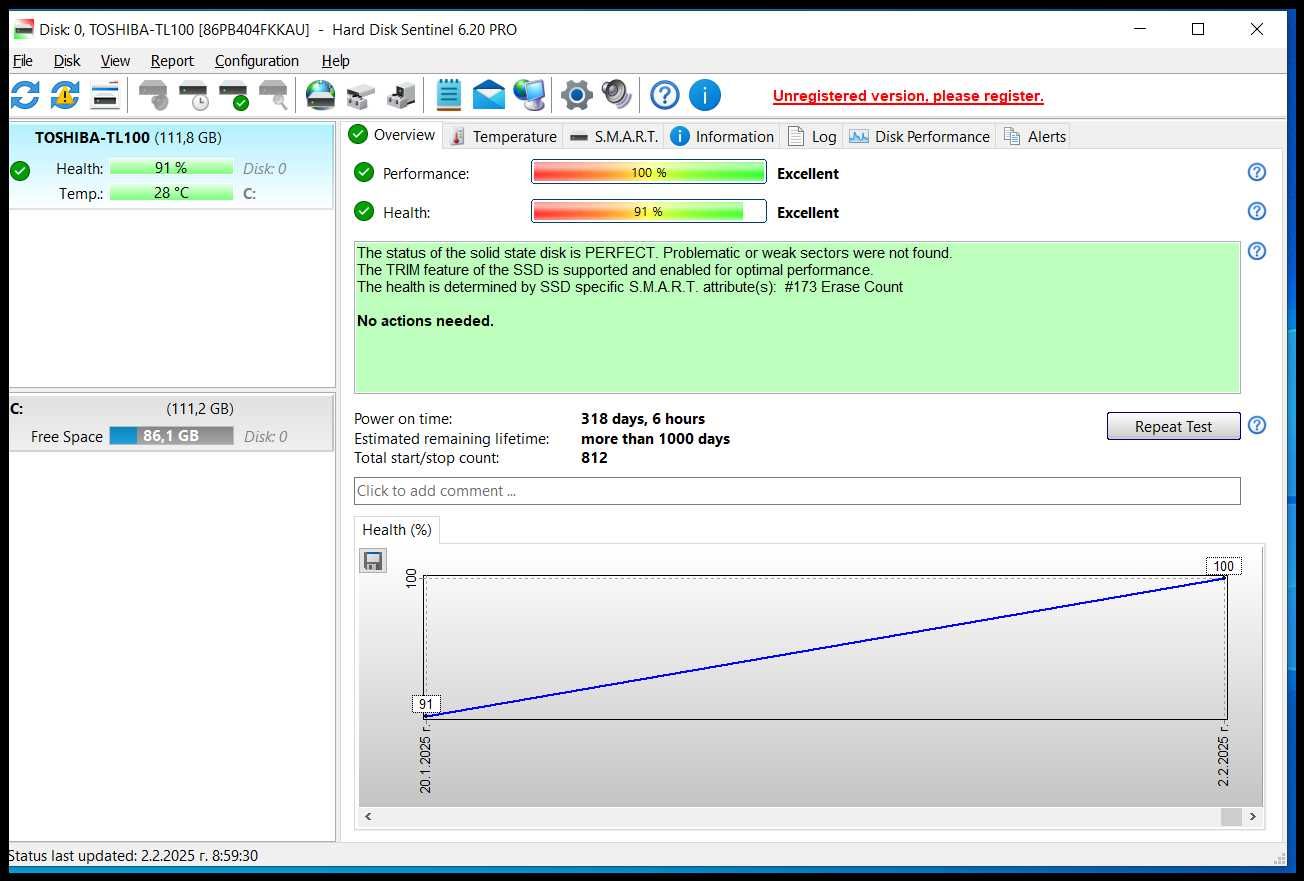Open the Help menu

point(335,61)
